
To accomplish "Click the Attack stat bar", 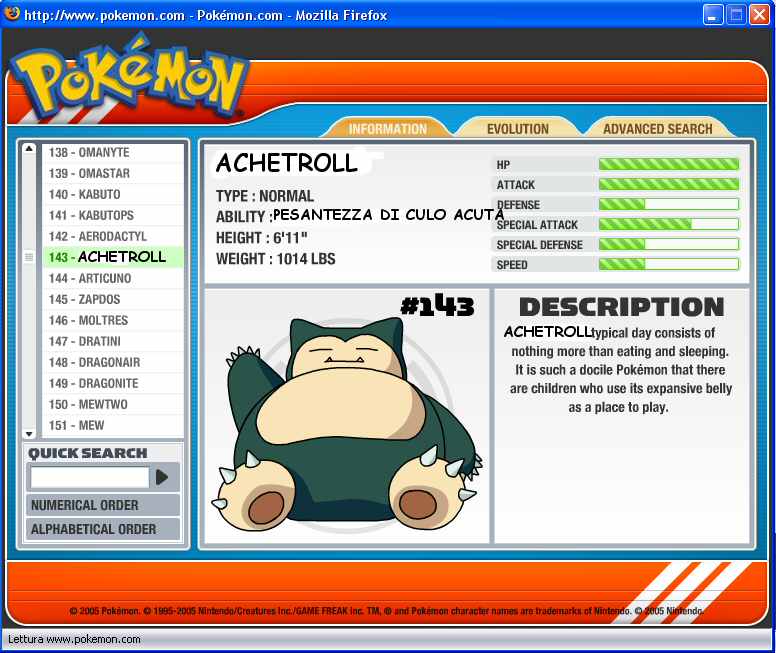I will click(x=669, y=185).
